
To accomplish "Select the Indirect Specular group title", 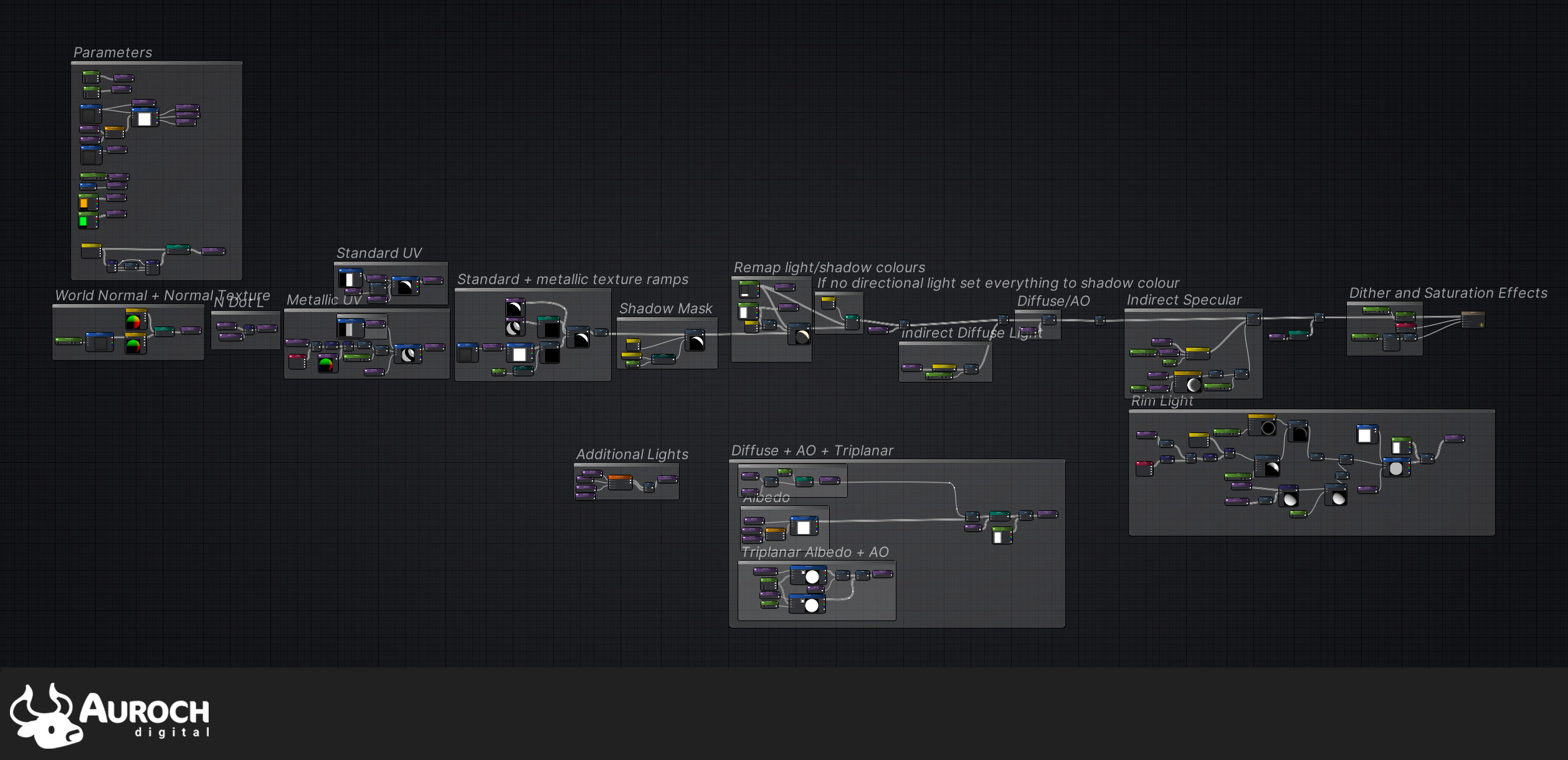I will pos(1184,300).
